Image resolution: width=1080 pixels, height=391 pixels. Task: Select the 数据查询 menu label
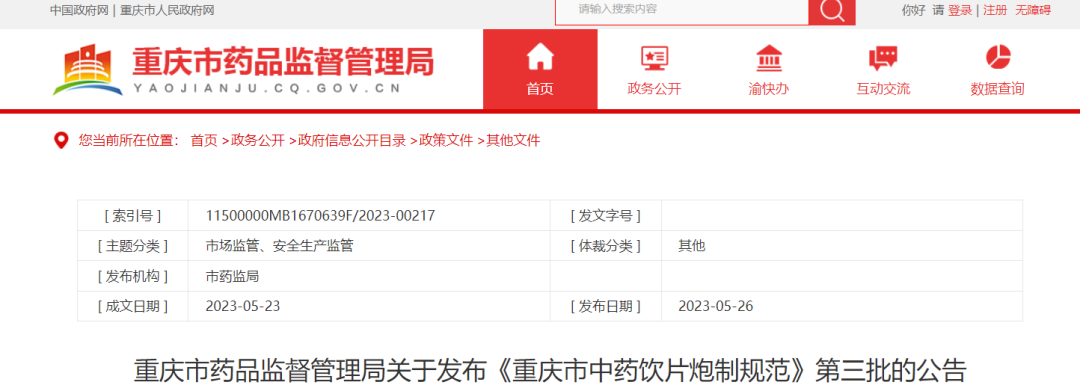tap(997, 89)
